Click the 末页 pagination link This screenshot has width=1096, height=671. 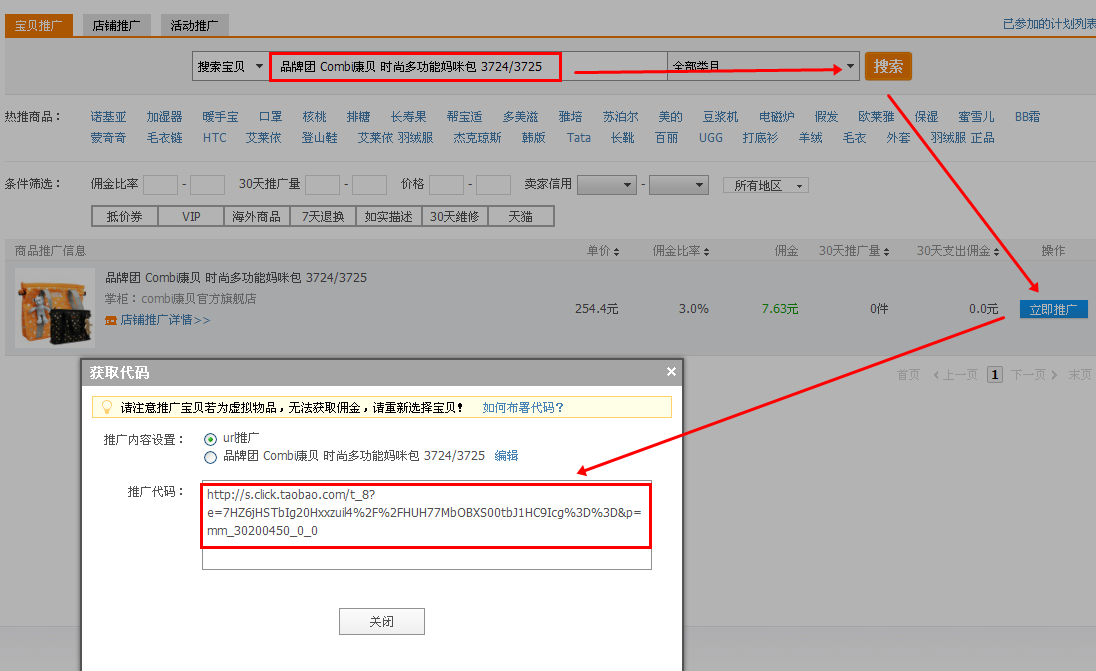[x=1079, y=375]
